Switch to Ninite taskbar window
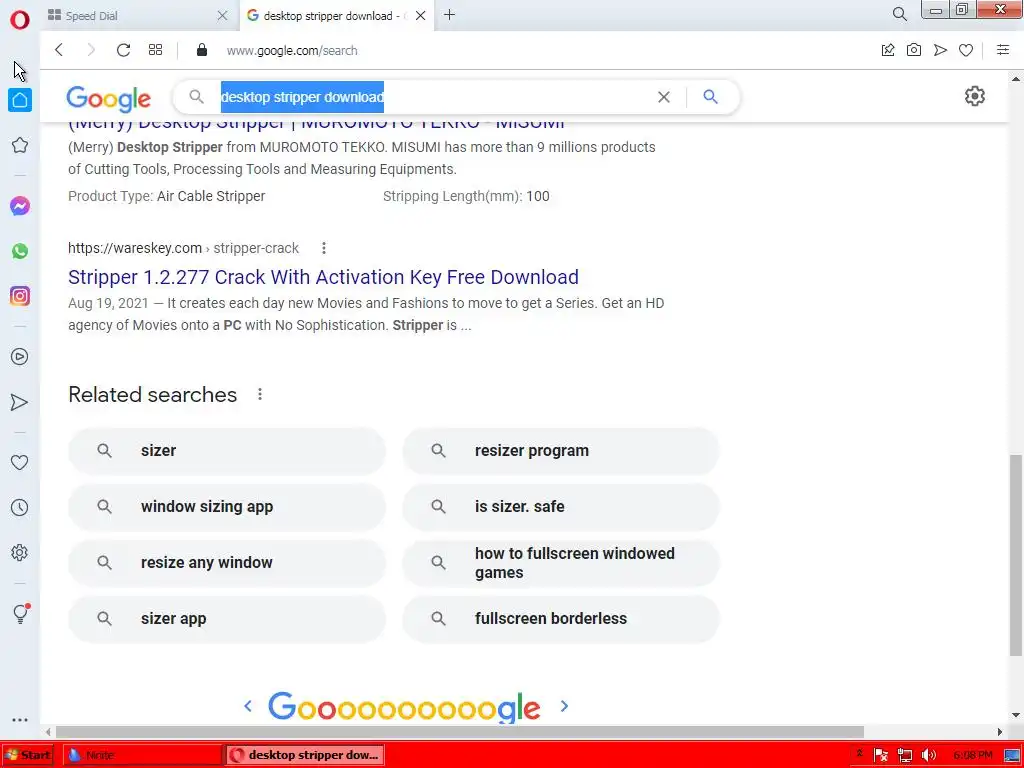The height and width of the screenshot is (768, 1024). pyautogui.click(x=142, y=755)
